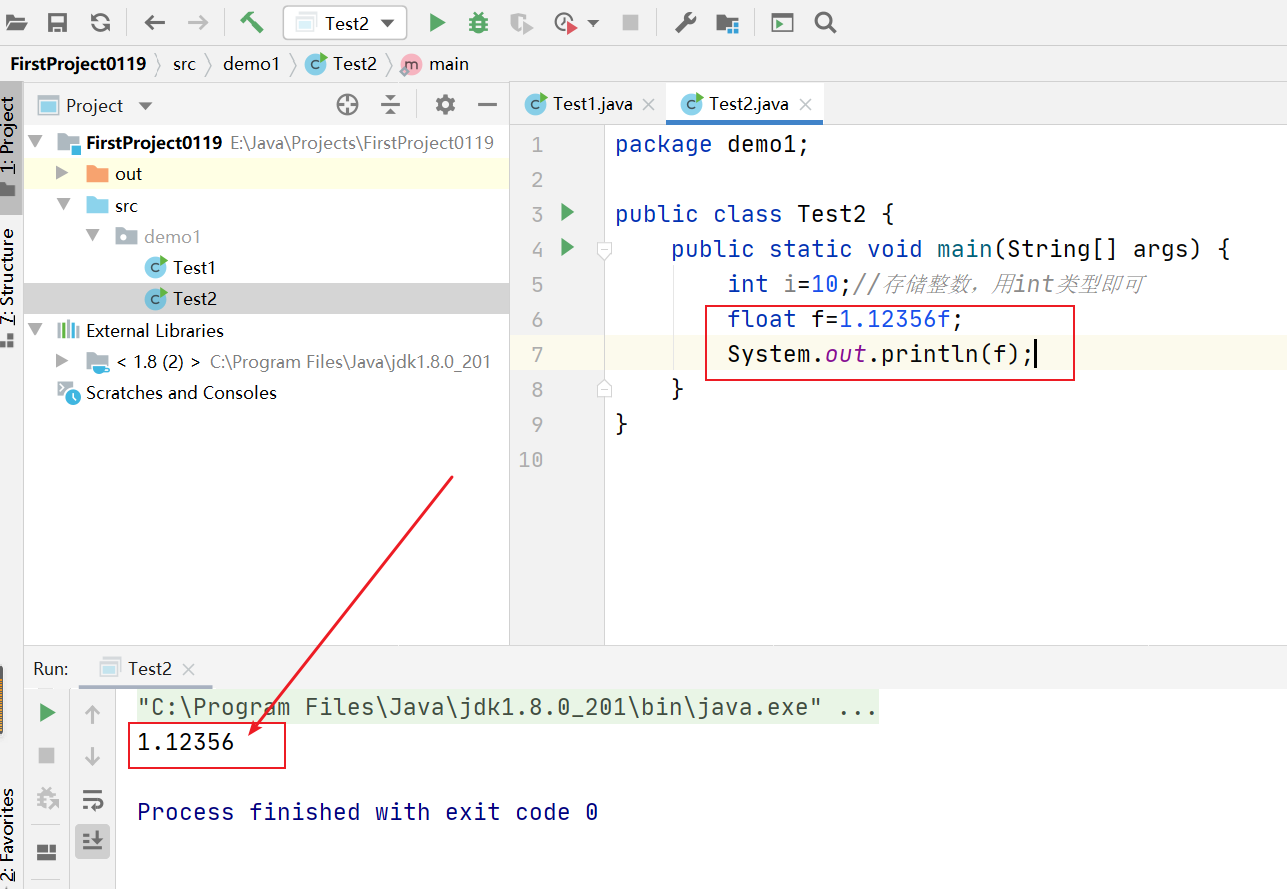Navigate forward with the right arrow

point(198,22)
